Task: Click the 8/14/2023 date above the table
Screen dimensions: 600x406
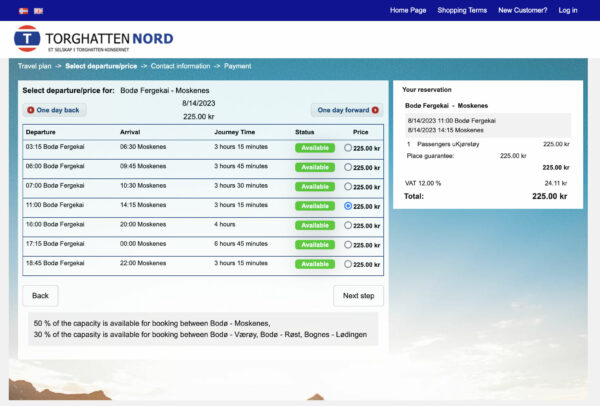Action: pos(199,103)
